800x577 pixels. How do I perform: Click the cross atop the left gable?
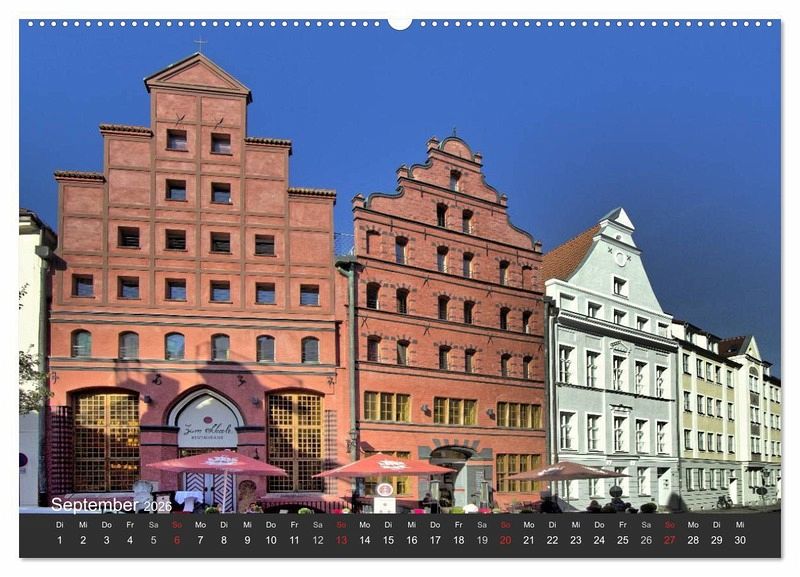click(x=199, y=45)
